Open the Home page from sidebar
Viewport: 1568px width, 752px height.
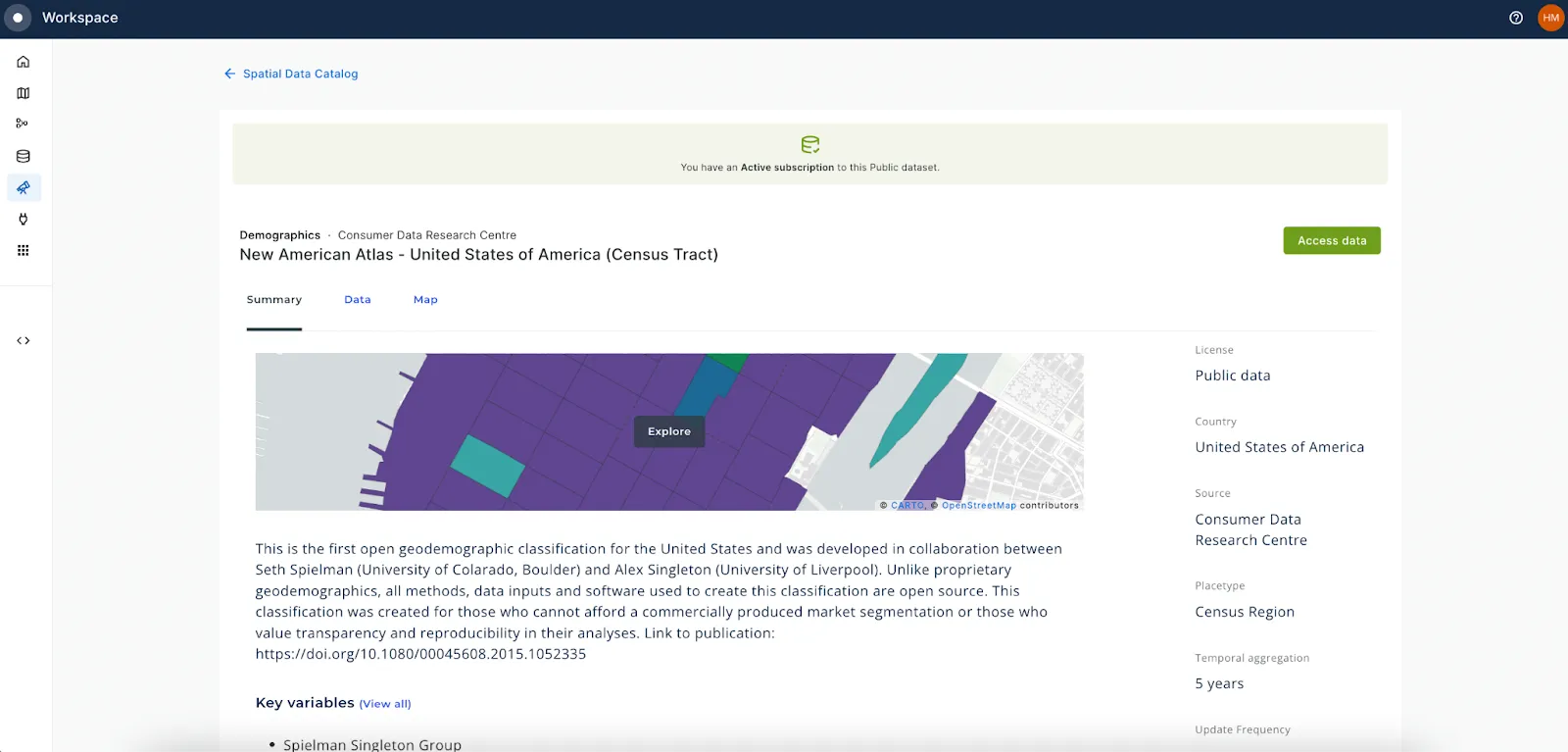(x=24, y=62)
